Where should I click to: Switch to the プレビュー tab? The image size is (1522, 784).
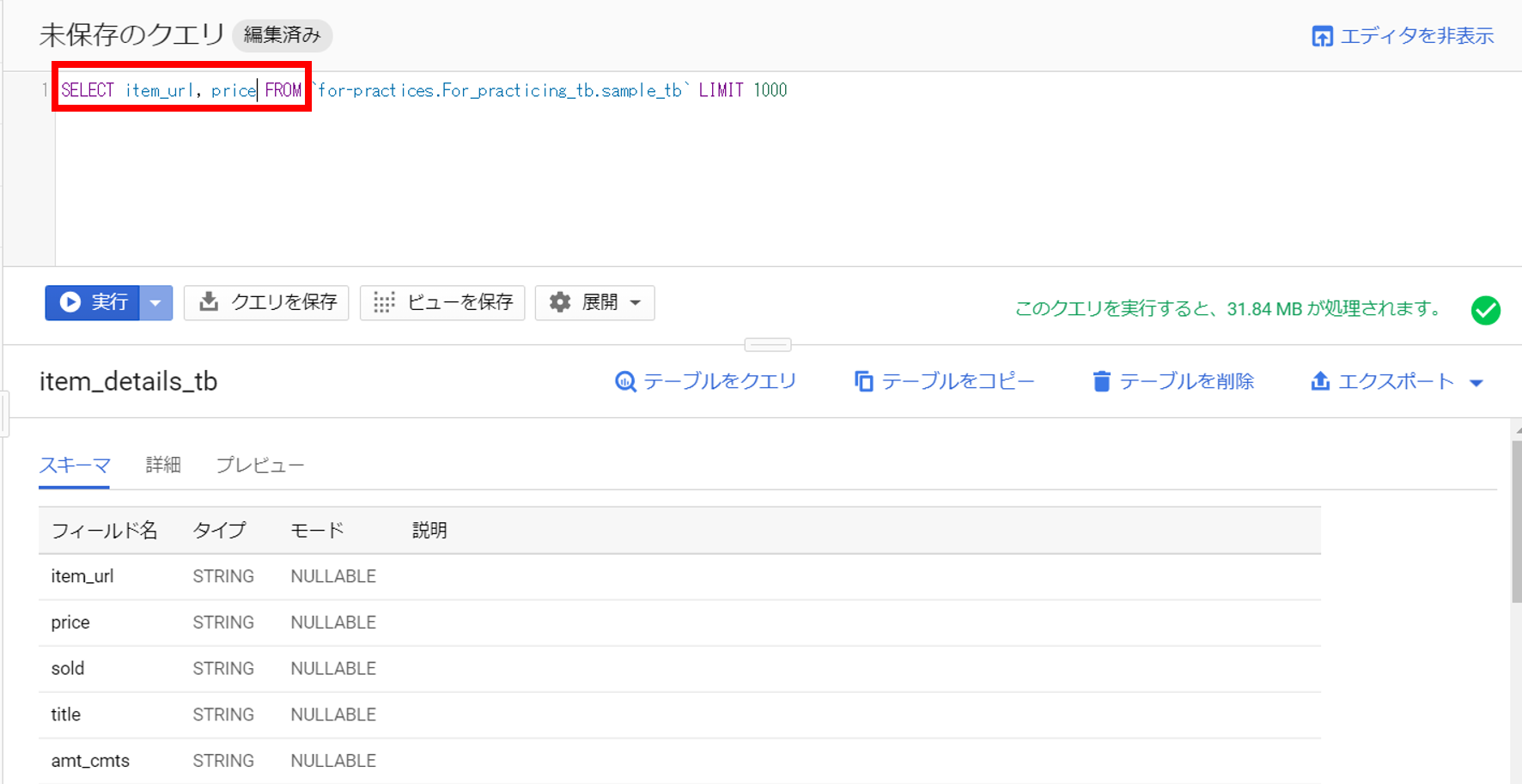(x=259, y=465)
